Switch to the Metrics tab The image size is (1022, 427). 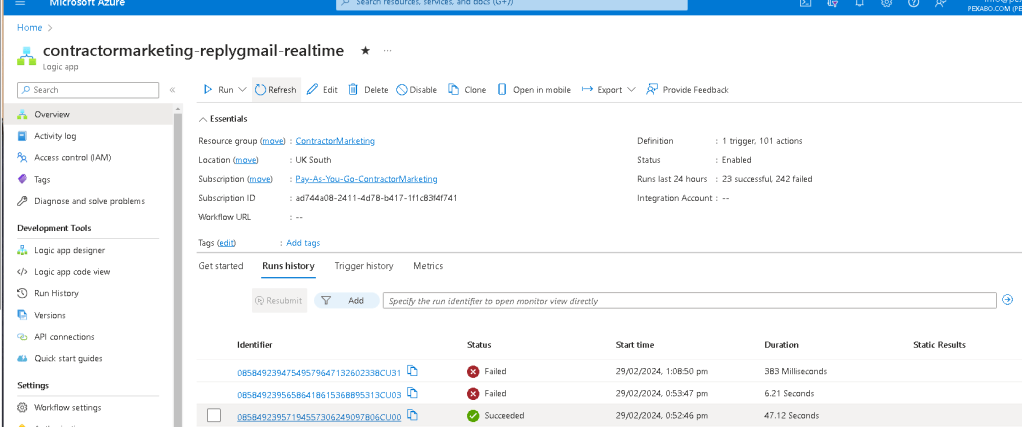428,266
